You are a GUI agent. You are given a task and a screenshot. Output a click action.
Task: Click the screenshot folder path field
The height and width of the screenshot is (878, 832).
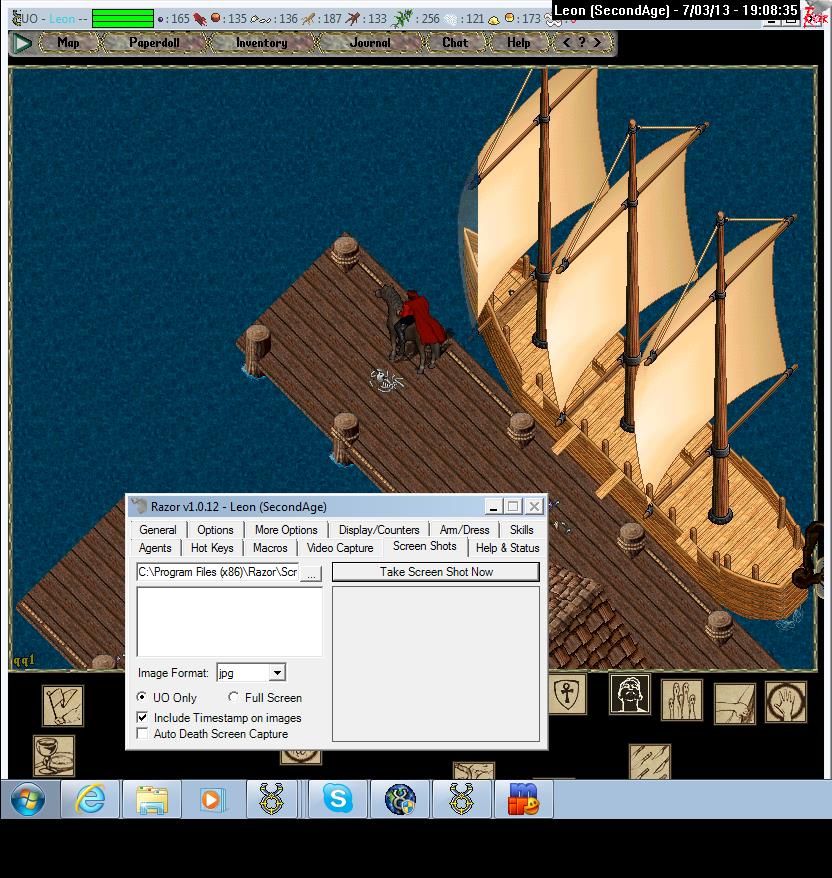[x=217, y=573]
